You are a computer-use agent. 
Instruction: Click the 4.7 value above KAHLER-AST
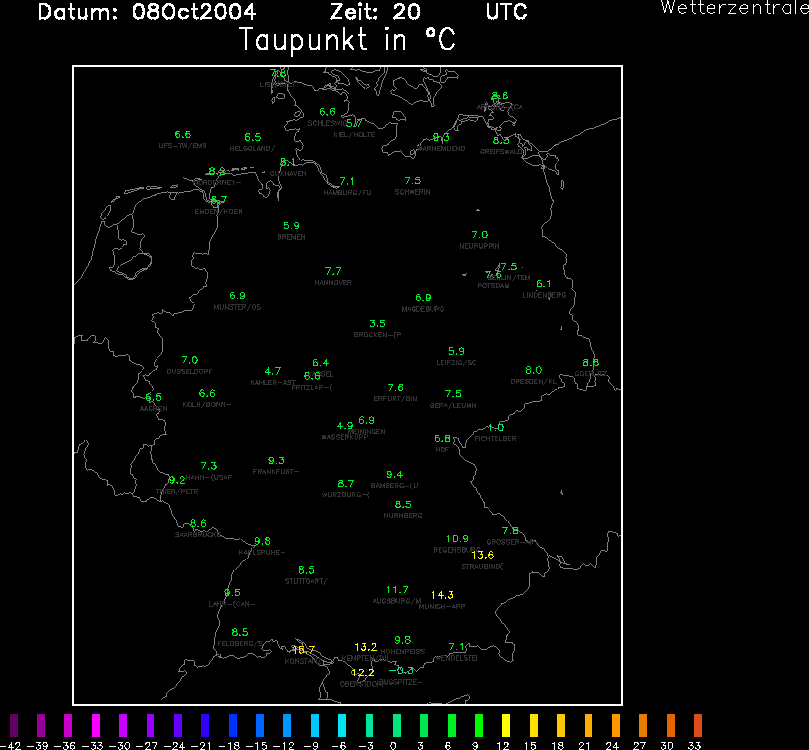pyautogui.click(x=273, y=371)
